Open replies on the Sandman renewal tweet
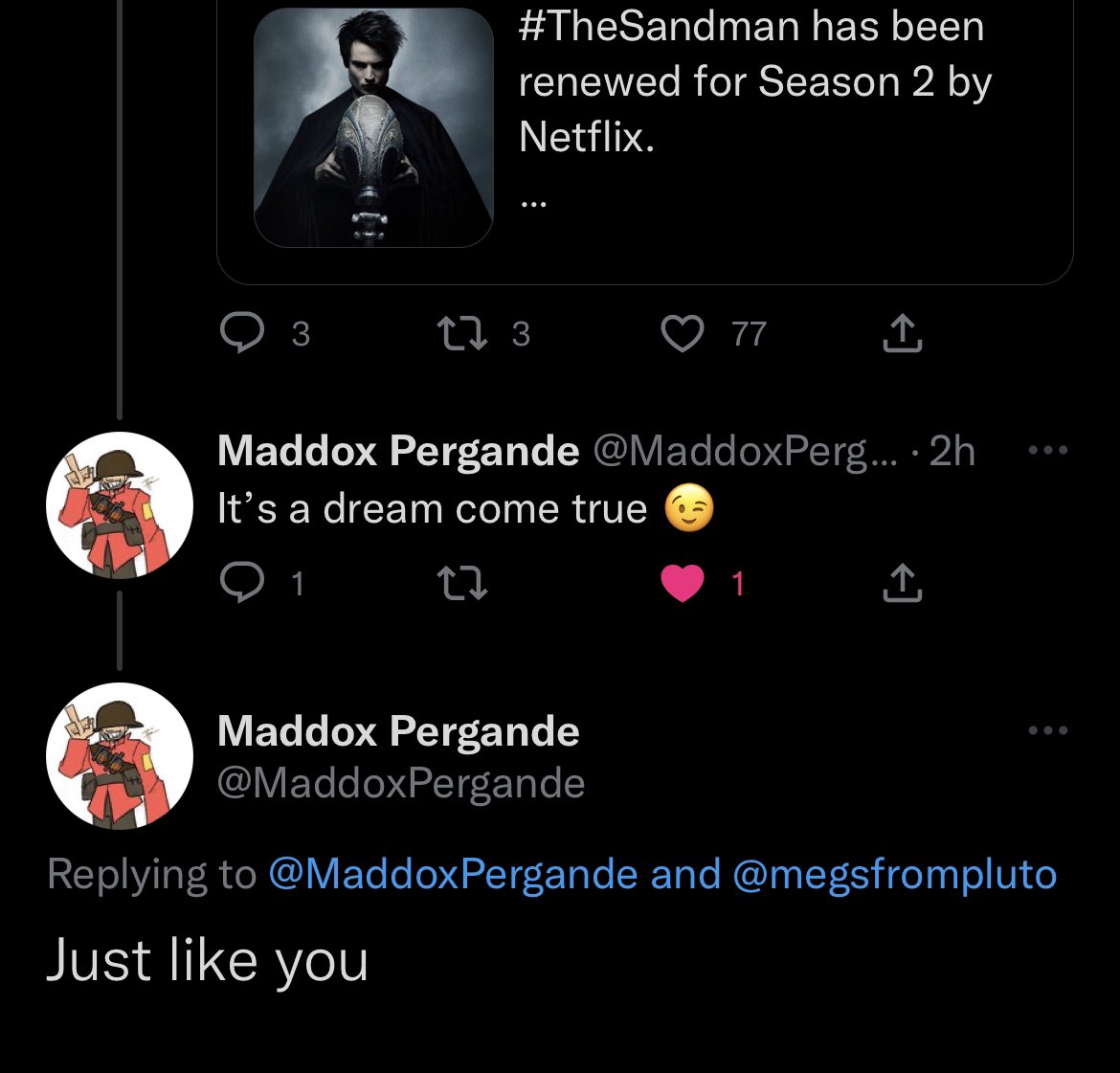The height and width of the screenshot is (1073, 1120). click(242, 333)
